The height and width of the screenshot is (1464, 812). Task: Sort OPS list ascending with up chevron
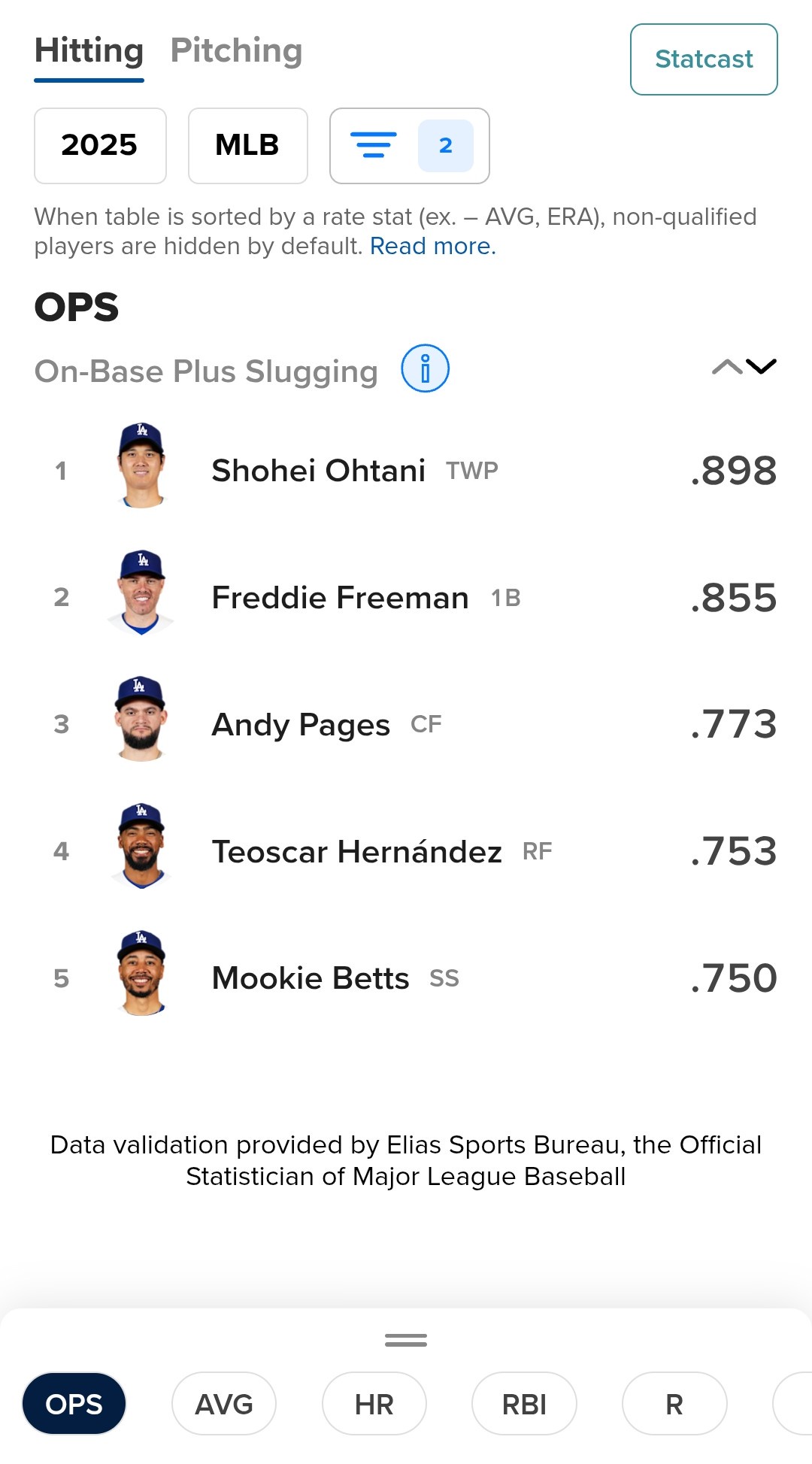pos(727,367)
